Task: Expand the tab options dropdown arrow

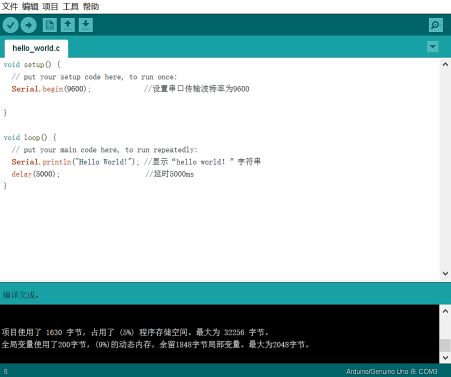Action: [x=433, y=47]
